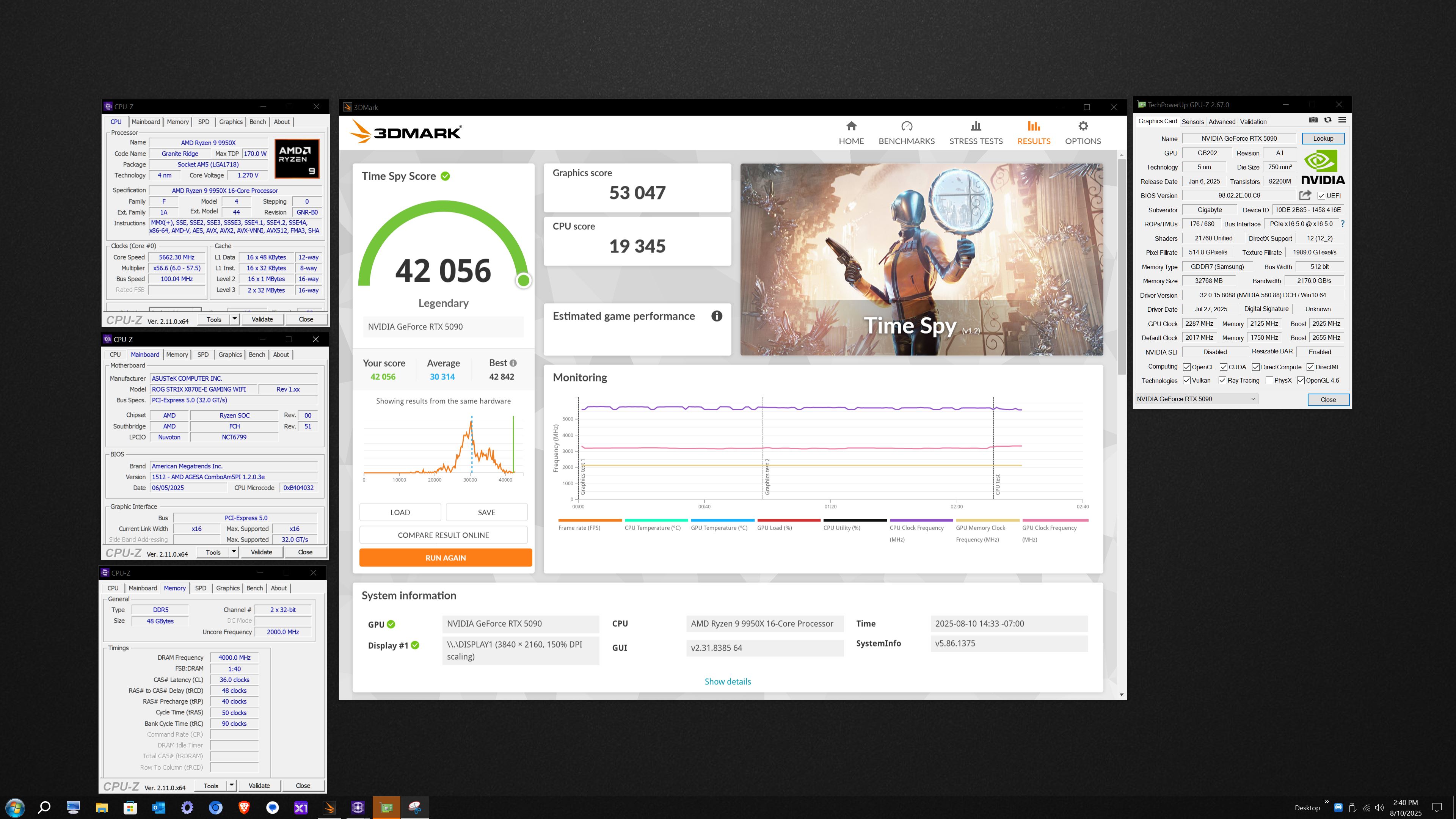Open the Stress Tests section
Screen dimensions: 1456x819
pos(976,133)
